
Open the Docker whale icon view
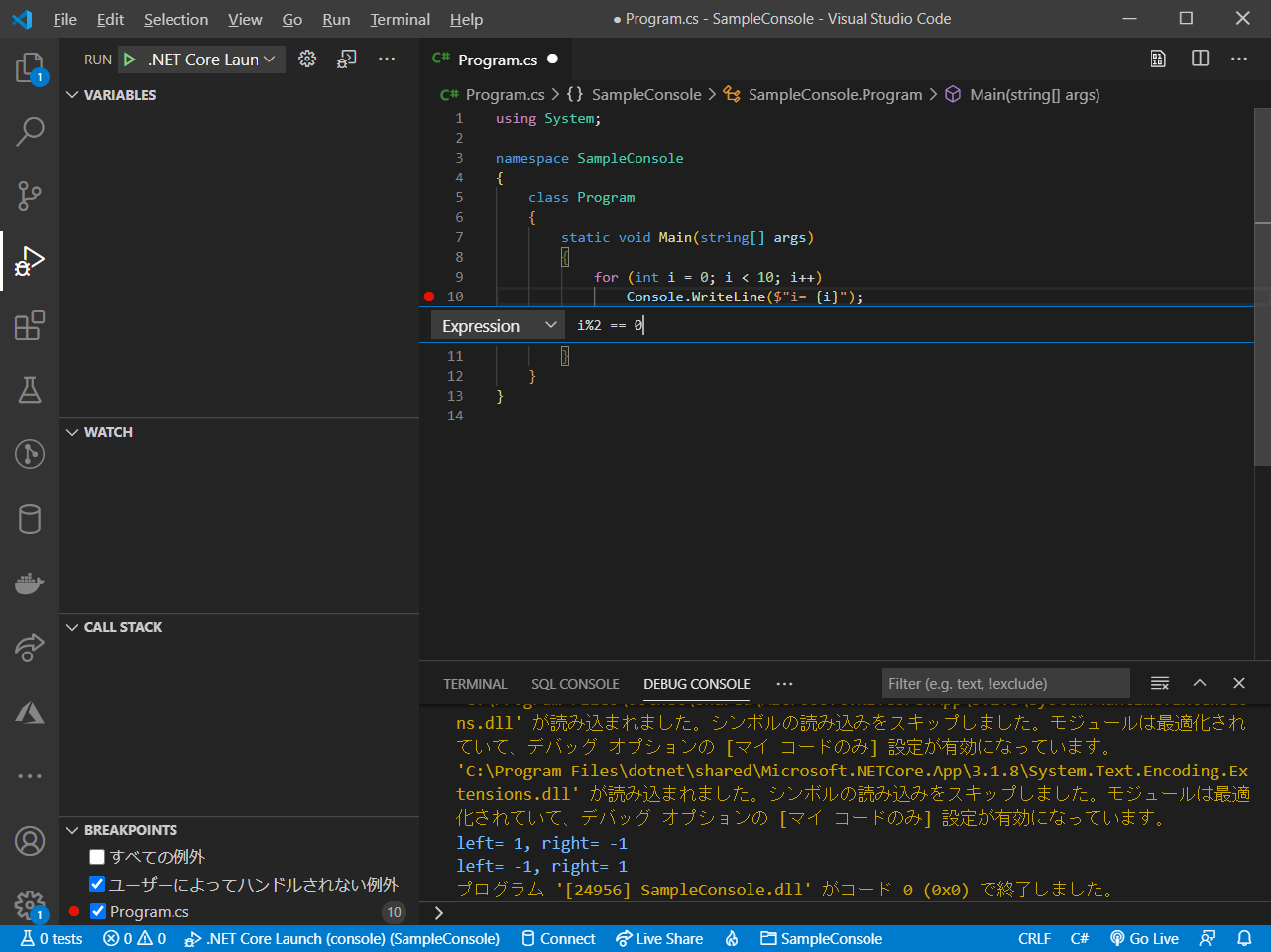[x=30, y=583]
